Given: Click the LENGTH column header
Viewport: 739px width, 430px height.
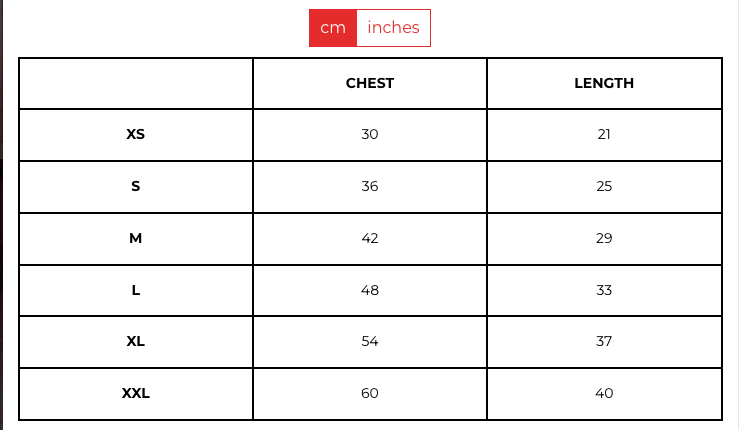Looking at the screenshot, I should pos(604,83).
